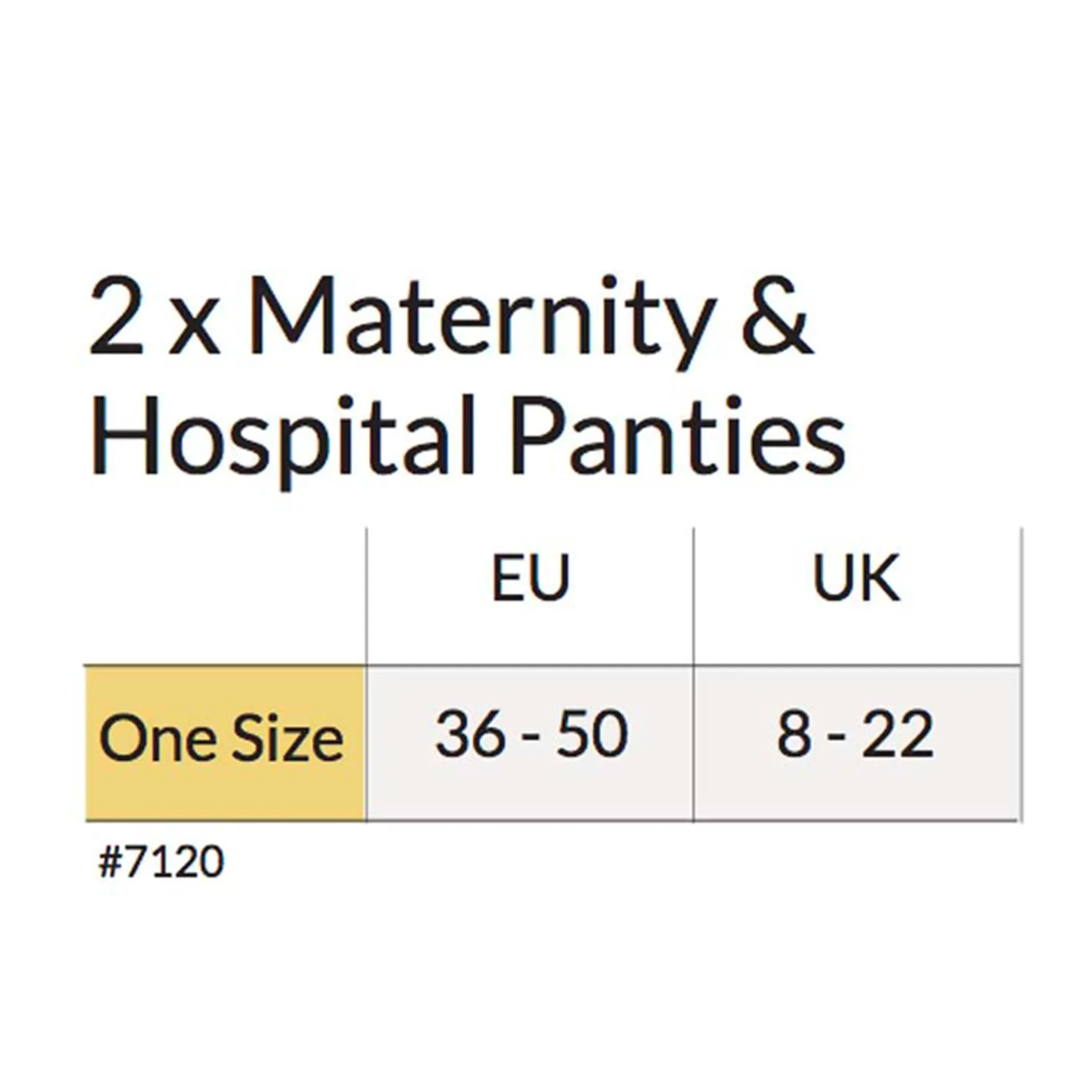Click the number 36 in EU row
Image resolution: width=1092 pixels, height=1092 pixels.
[x=471, y=734]
